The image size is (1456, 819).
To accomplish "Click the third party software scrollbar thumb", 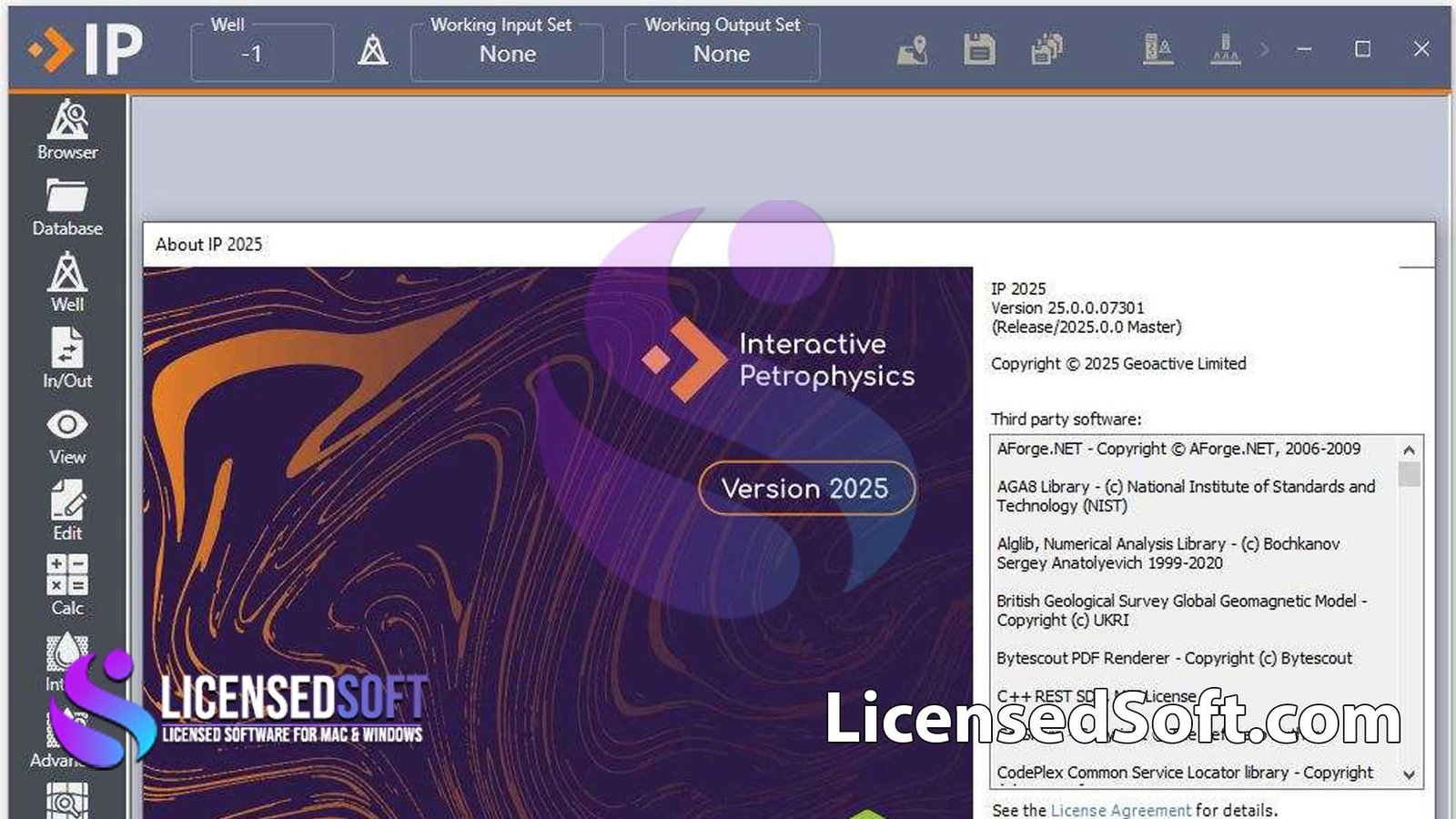I will [x=1409, y=474].
